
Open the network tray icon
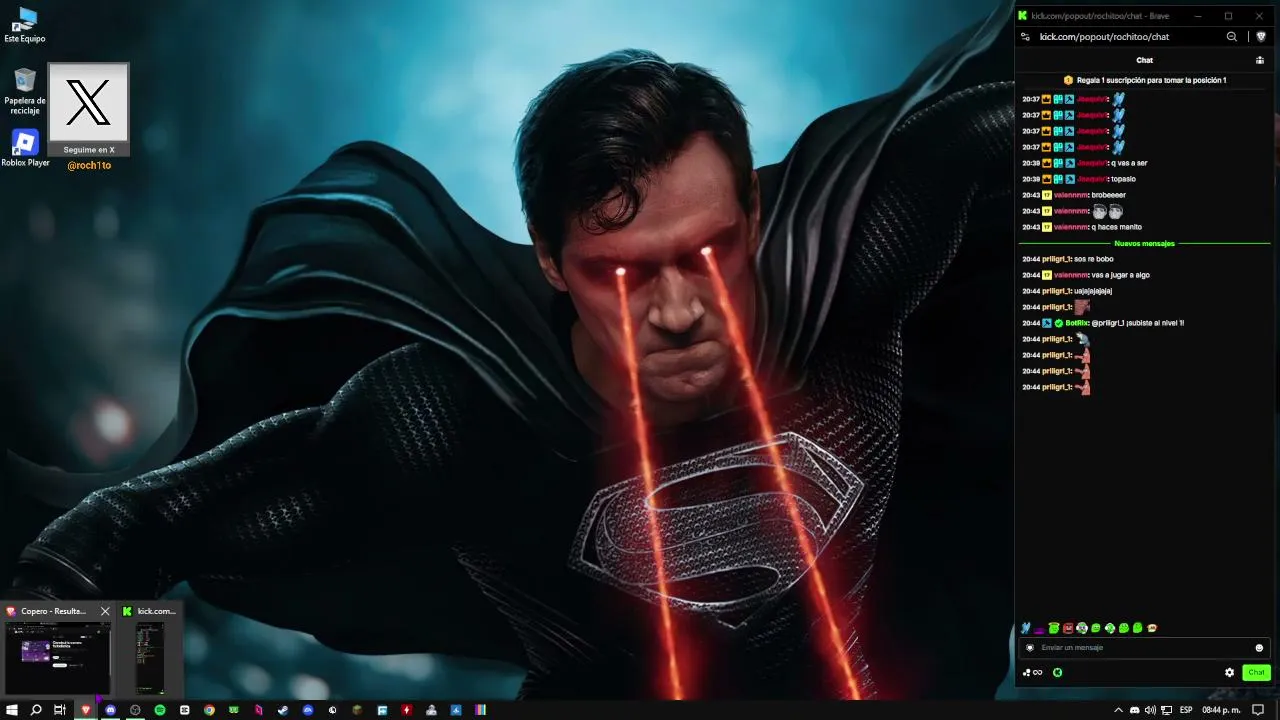1166,710
